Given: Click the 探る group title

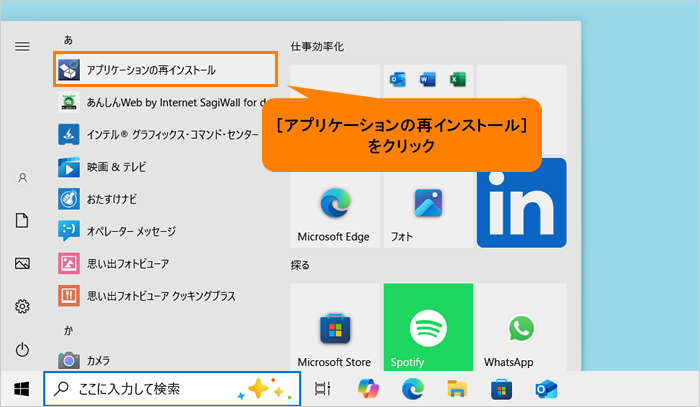Looking at the screenshot, I should [300, 265].
